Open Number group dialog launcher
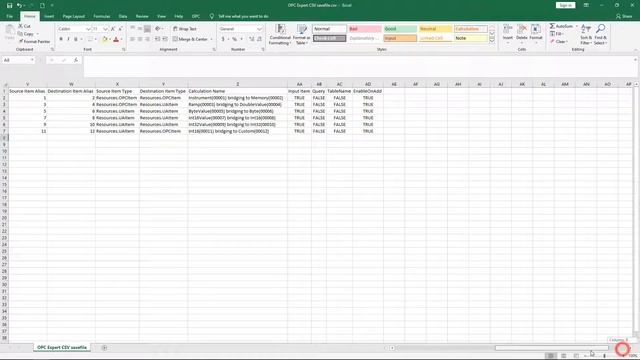The image size is (640, 360). [x=263, y=49]
